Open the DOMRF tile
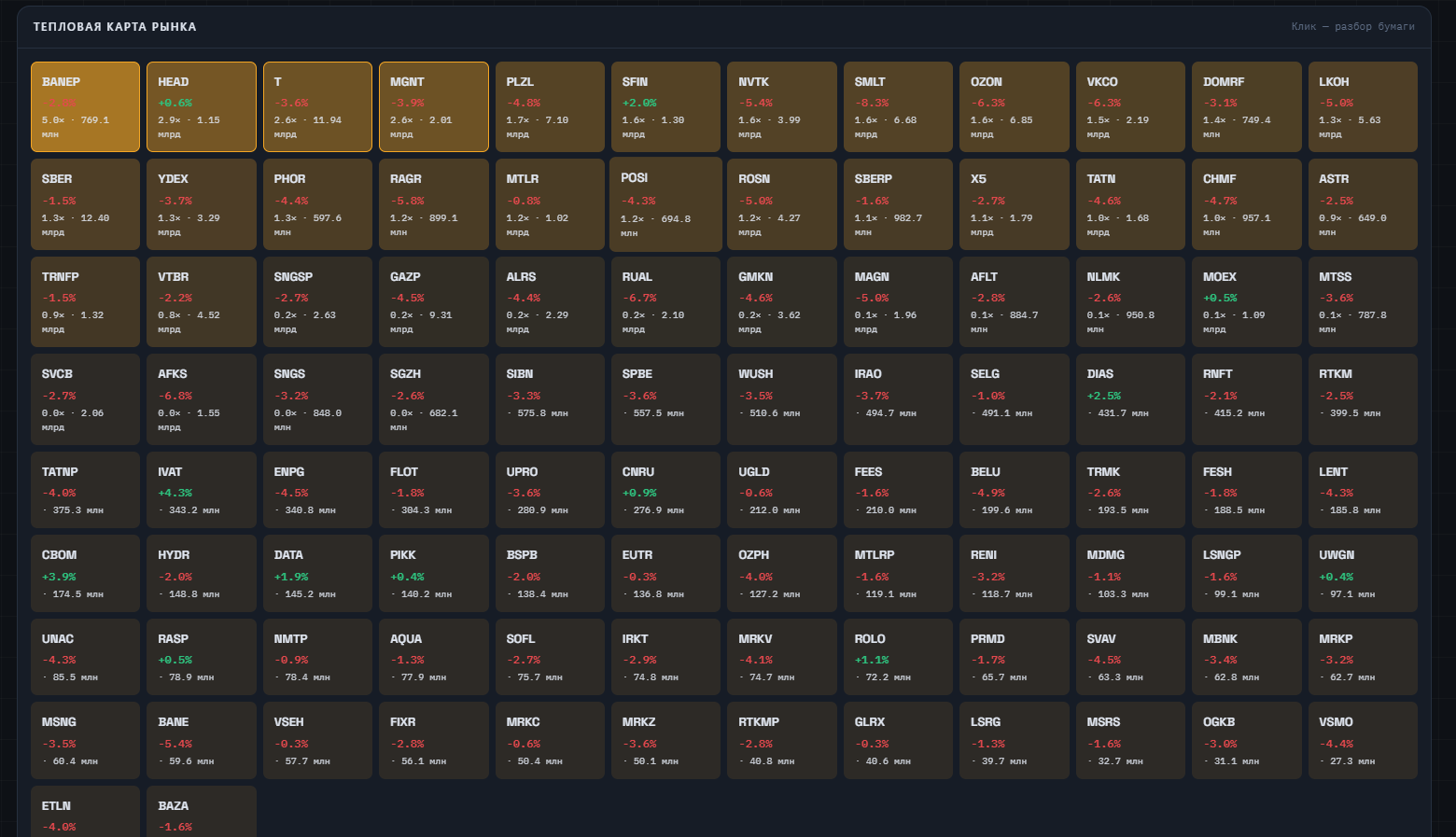This screenshot has height=837, width=1456. pos(1247,106)
